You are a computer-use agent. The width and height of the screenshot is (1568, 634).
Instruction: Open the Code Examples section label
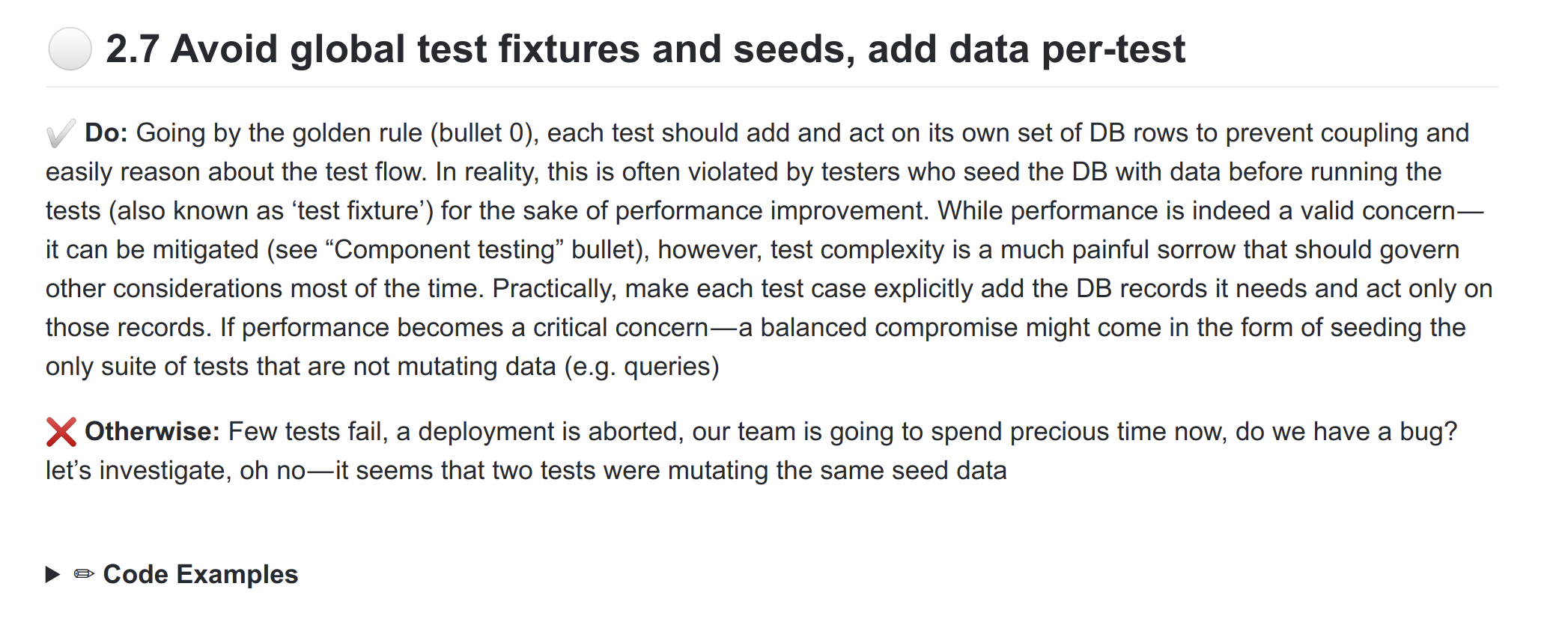tap(200, 574)
